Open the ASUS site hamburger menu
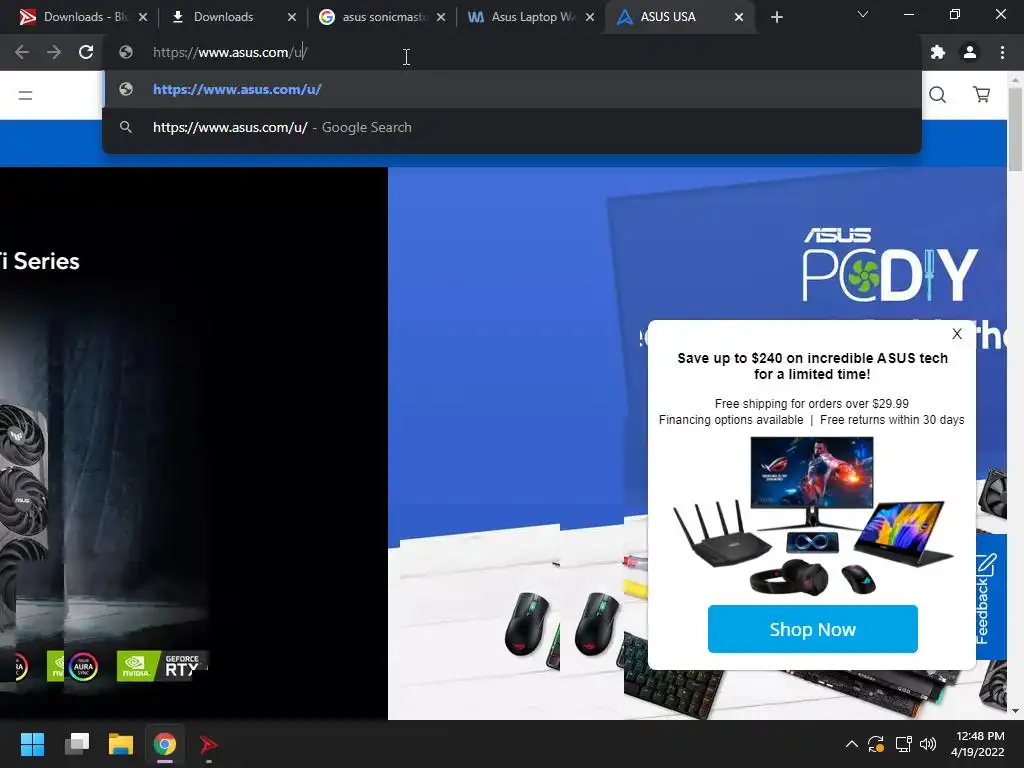The width and height of the screenshot is (1024, 768). [x=25, y=95]
